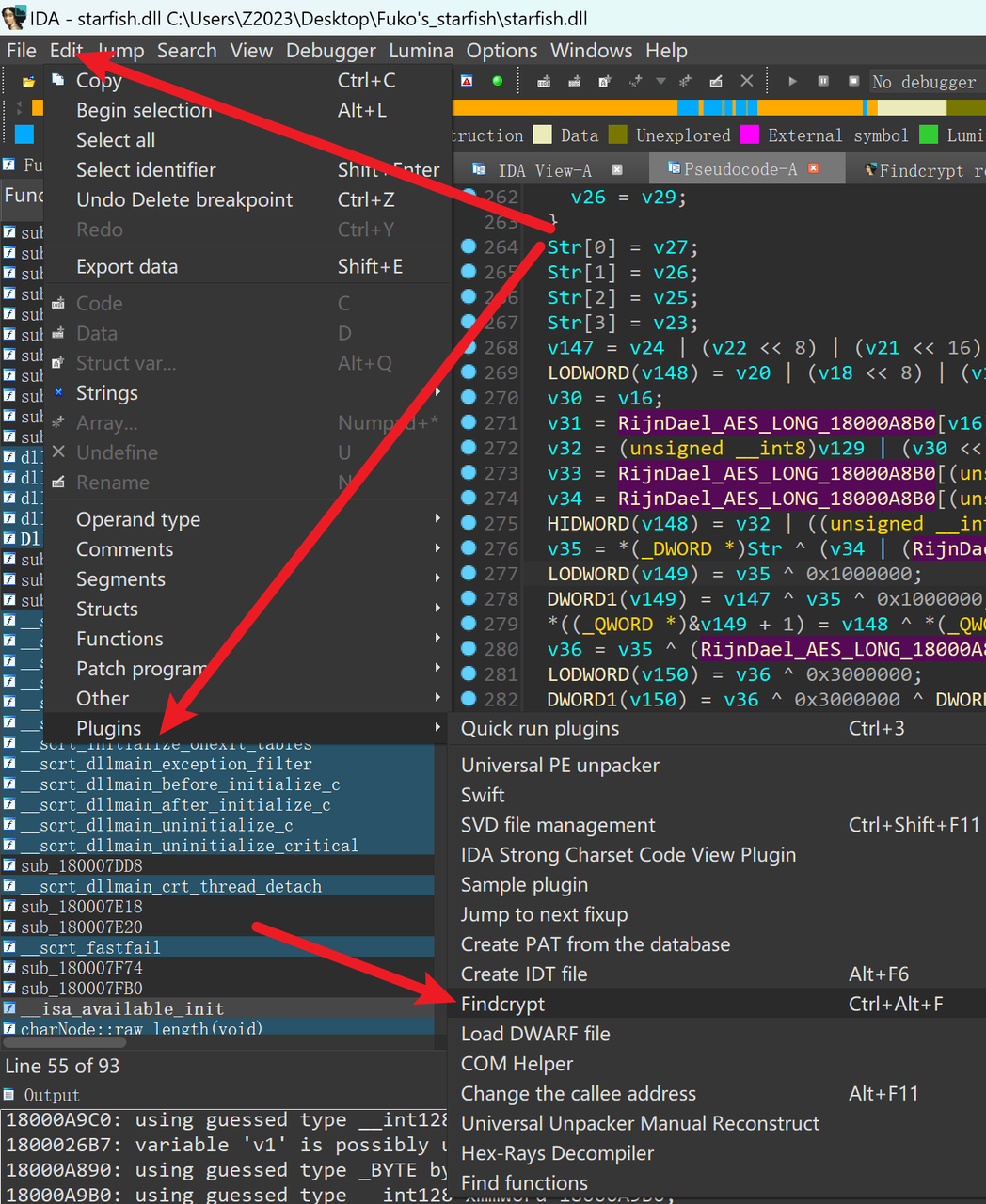Stop the process with the stop icon
The width and height of the screenshot is (986, 1204).
pyautogui.click(x=853, y=81)
